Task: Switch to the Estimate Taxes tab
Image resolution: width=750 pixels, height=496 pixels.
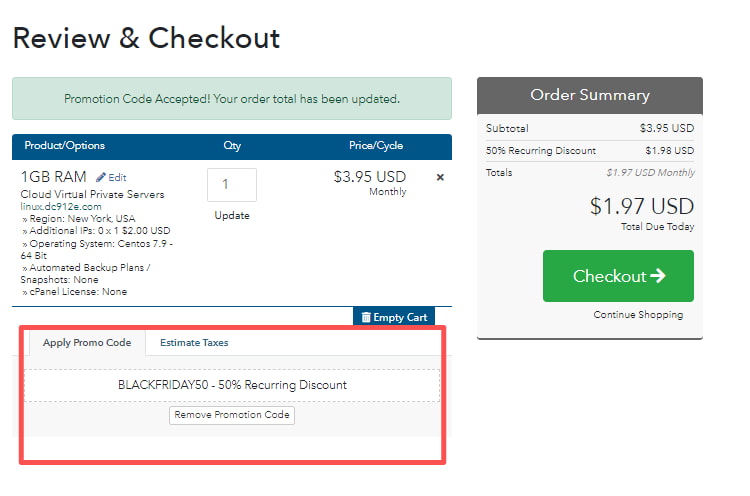Action: tap(194, 342)
